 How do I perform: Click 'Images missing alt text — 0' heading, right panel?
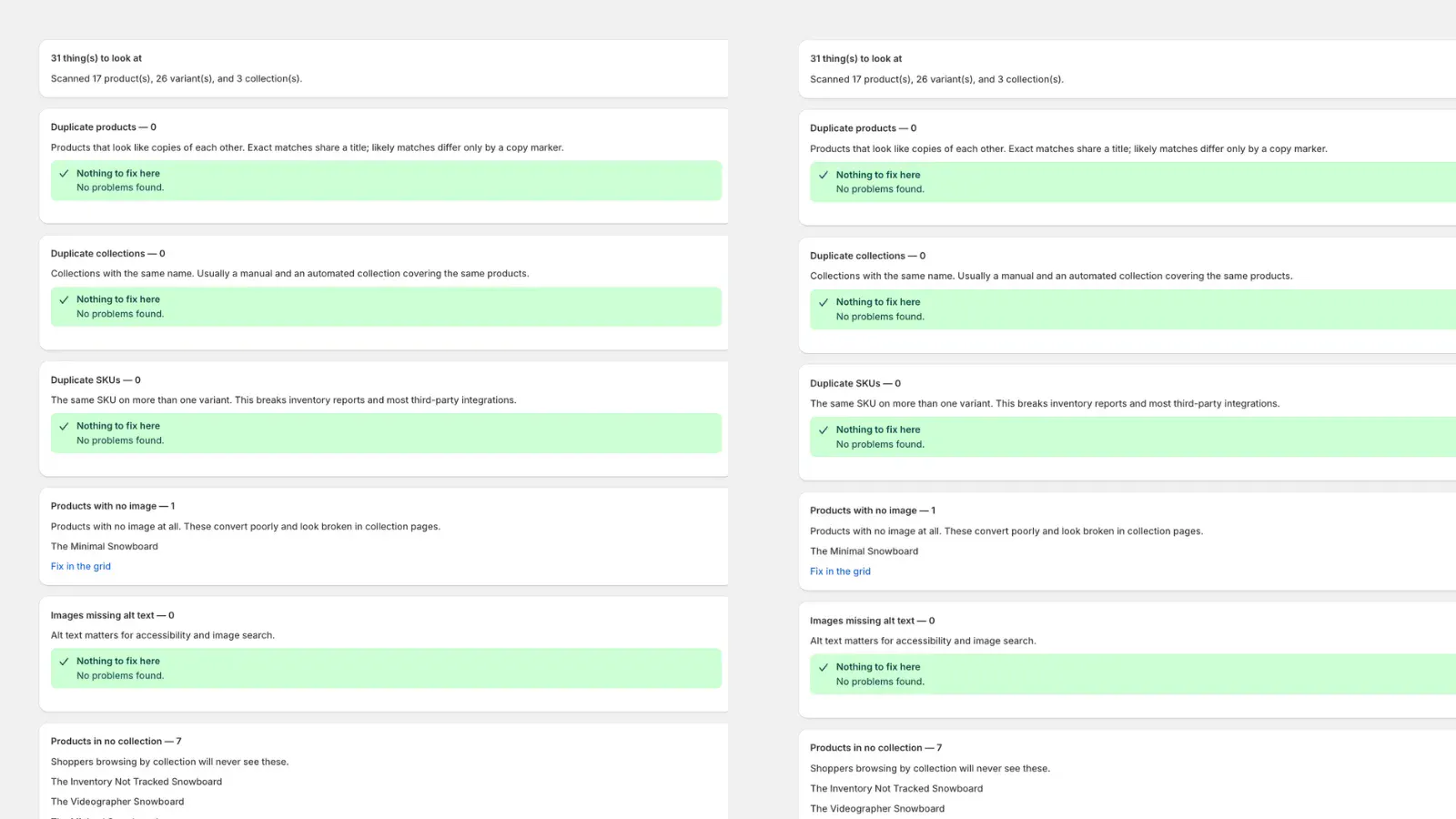(x=873, y=621)
